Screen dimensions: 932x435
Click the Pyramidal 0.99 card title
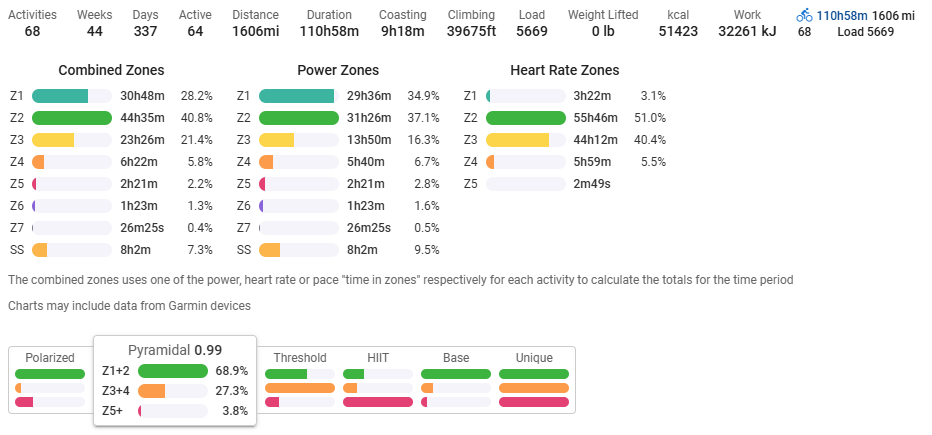click(x=175, y=350)
